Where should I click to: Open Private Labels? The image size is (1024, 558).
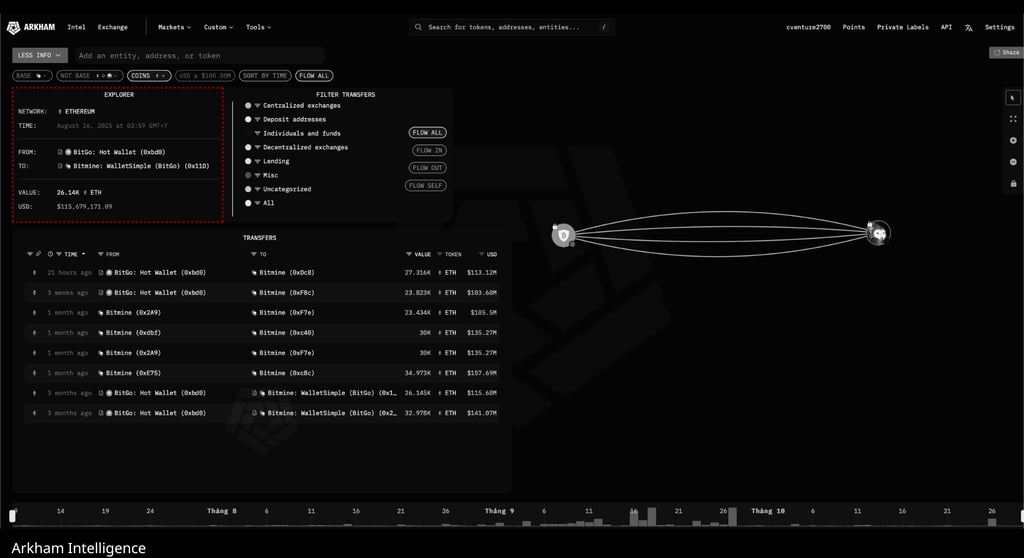click(903, 27)
